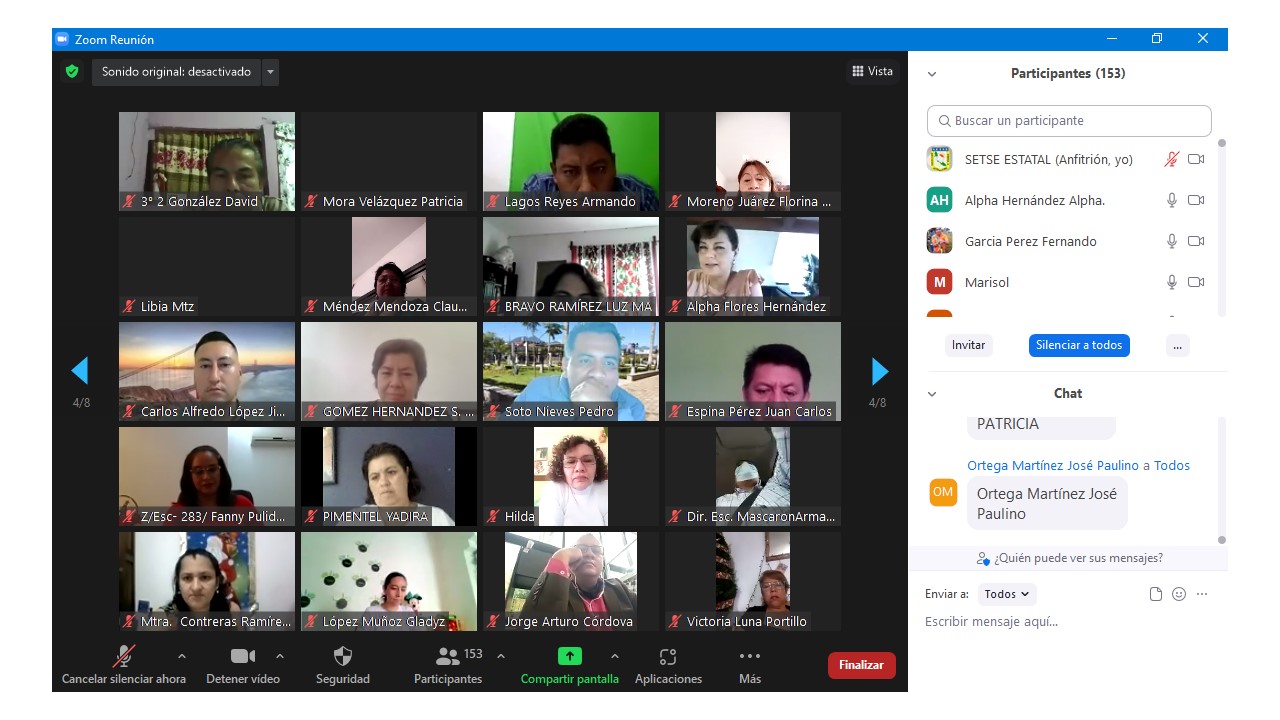Click camera icon for SETSE ESTATAL

[x=1196, y=159]
